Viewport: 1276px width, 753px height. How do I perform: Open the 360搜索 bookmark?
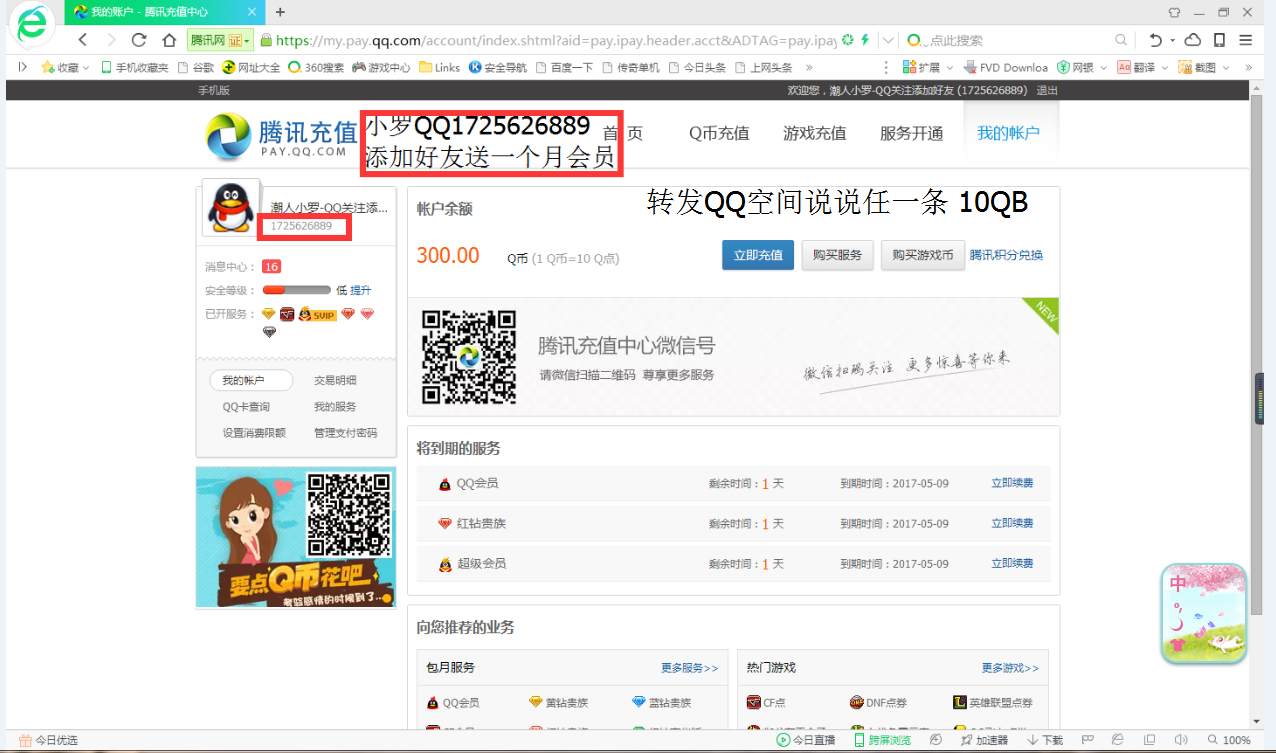point(316,67)
